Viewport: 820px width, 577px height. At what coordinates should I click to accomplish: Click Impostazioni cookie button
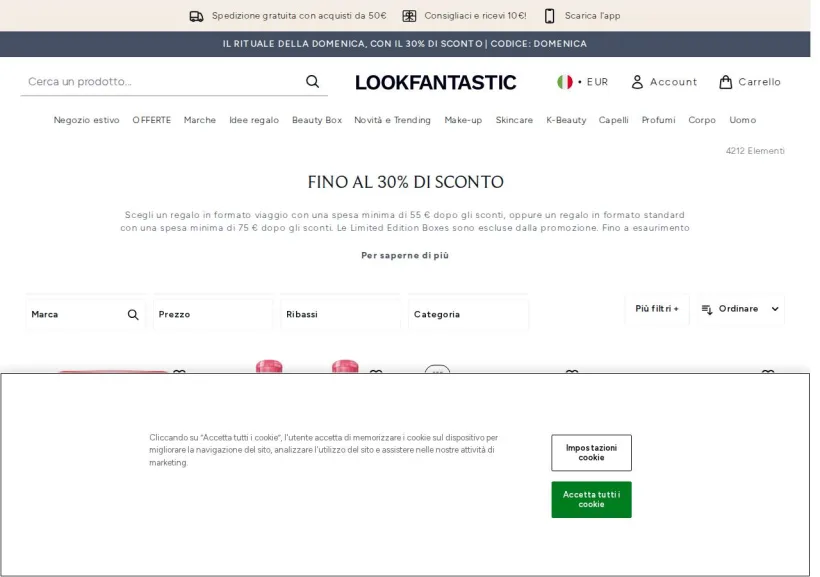tap(591, 452)
